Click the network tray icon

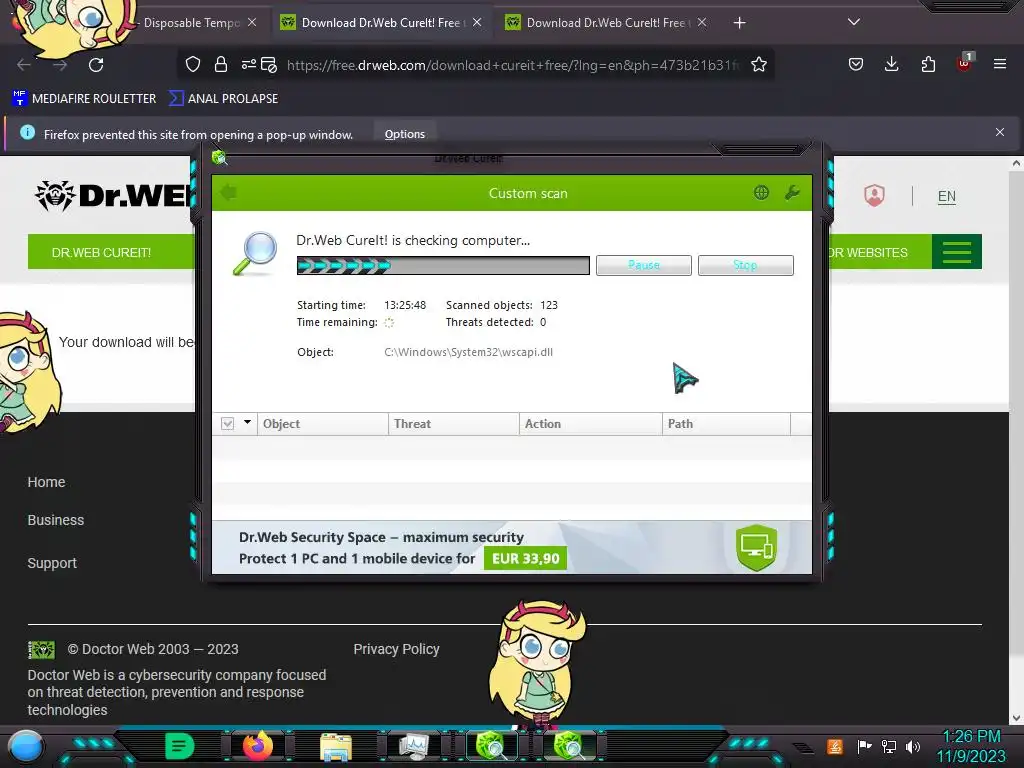click(x=889, y=746)
